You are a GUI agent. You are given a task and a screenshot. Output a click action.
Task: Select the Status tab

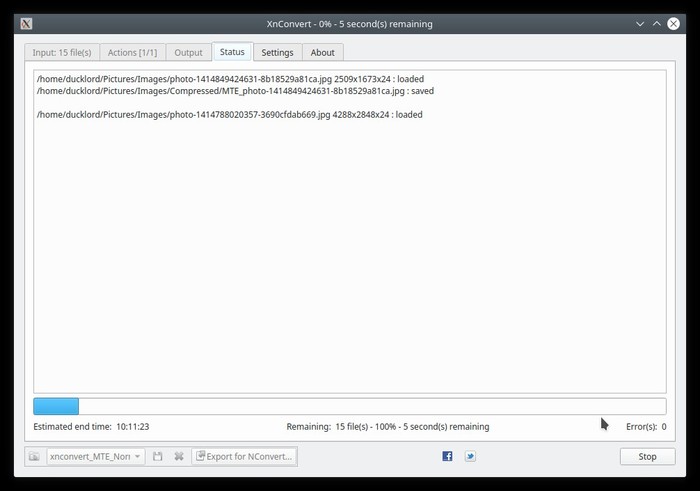(232, 52)
